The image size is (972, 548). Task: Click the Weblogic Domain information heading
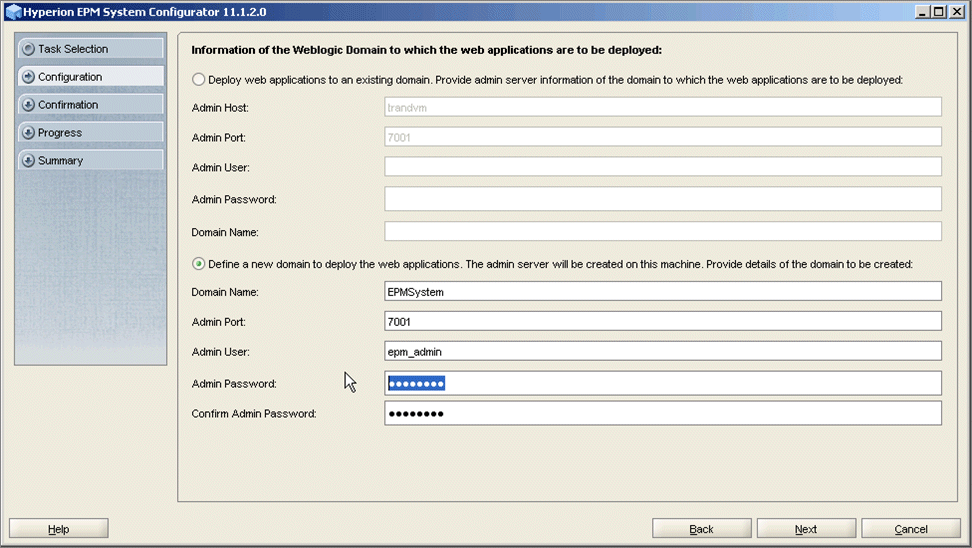pyautogui.click(x=426, y=50)
